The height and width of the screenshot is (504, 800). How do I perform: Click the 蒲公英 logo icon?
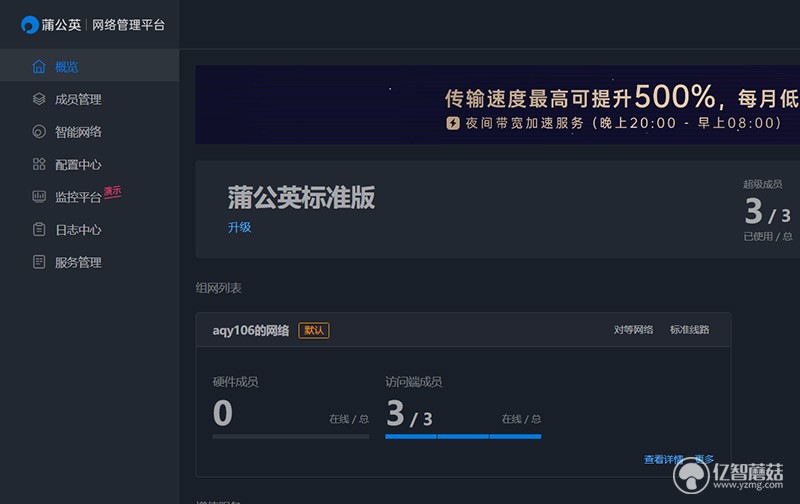click(x=30, y=25)
